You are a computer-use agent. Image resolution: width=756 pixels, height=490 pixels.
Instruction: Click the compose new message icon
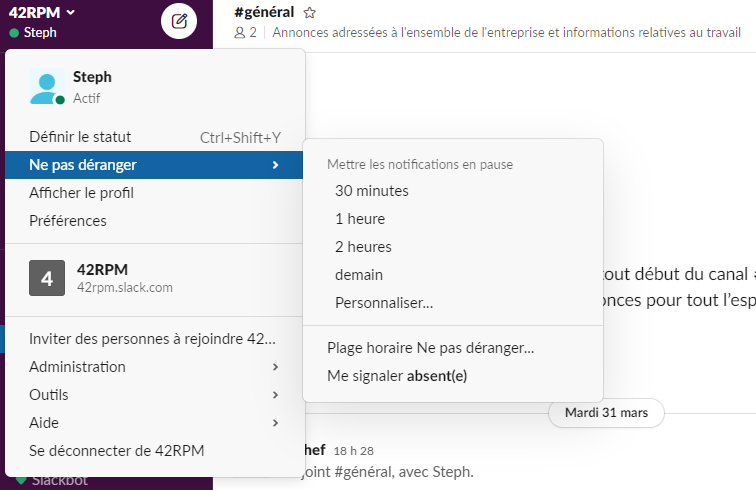(179, 21)
